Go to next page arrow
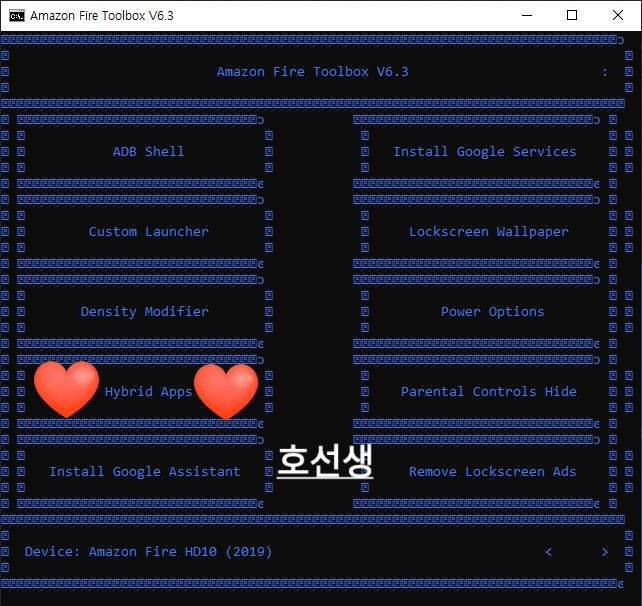The height and width of the screenshot is (606, 642). click(605, 552)
